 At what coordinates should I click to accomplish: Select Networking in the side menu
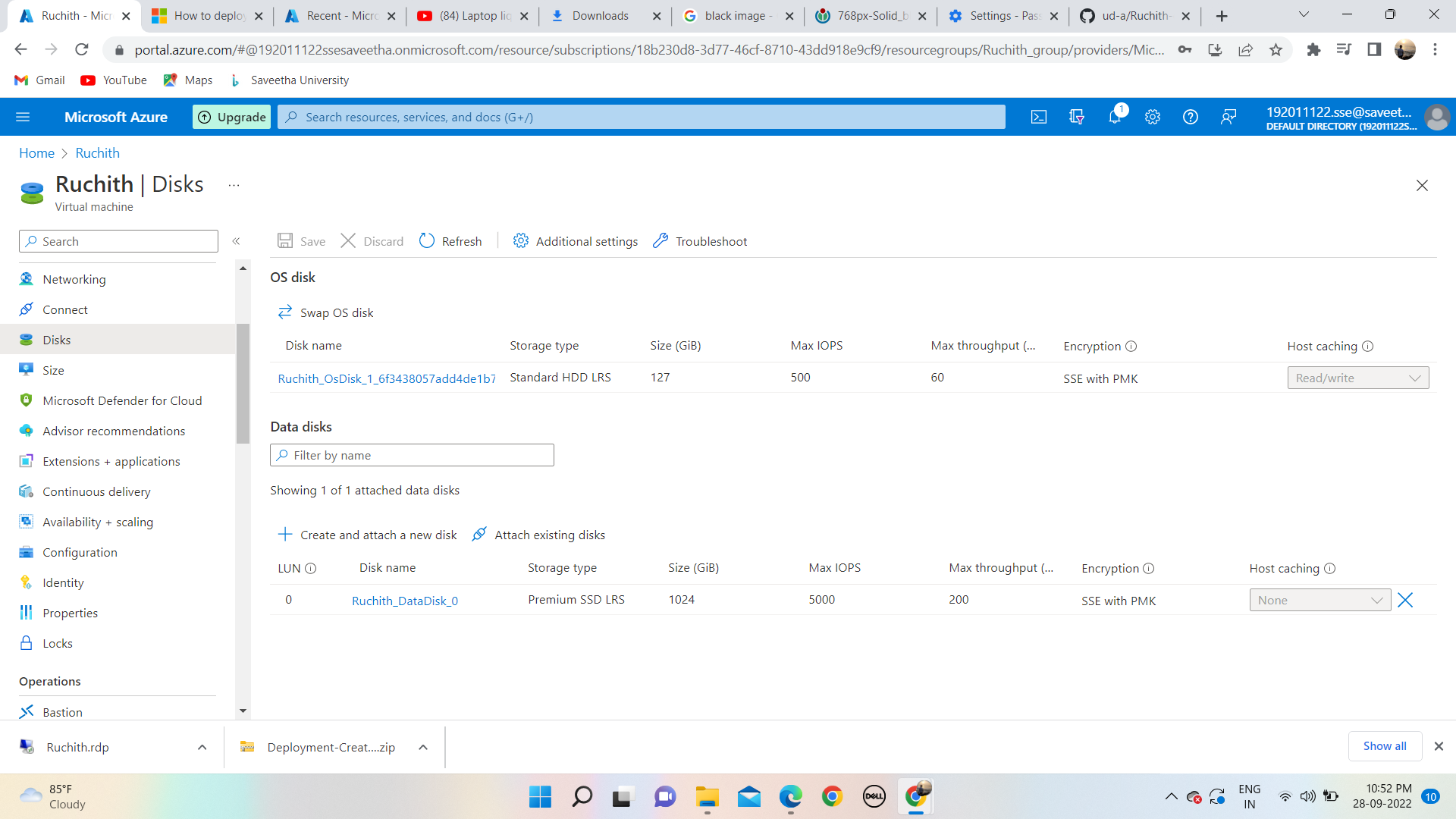[x=74, y=279]
